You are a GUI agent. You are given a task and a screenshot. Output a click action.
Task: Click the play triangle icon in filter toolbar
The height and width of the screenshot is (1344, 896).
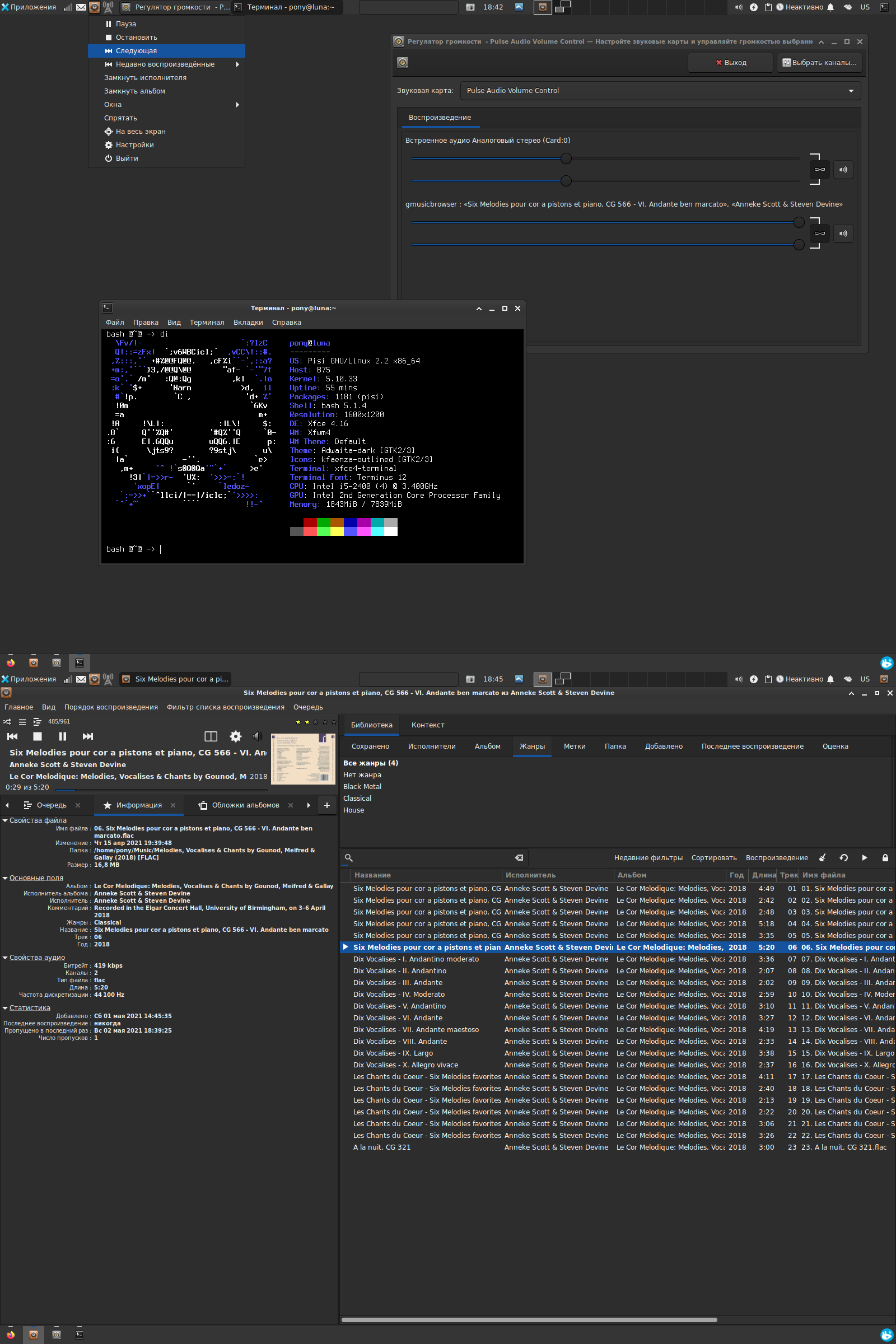(x=865, y=858)
